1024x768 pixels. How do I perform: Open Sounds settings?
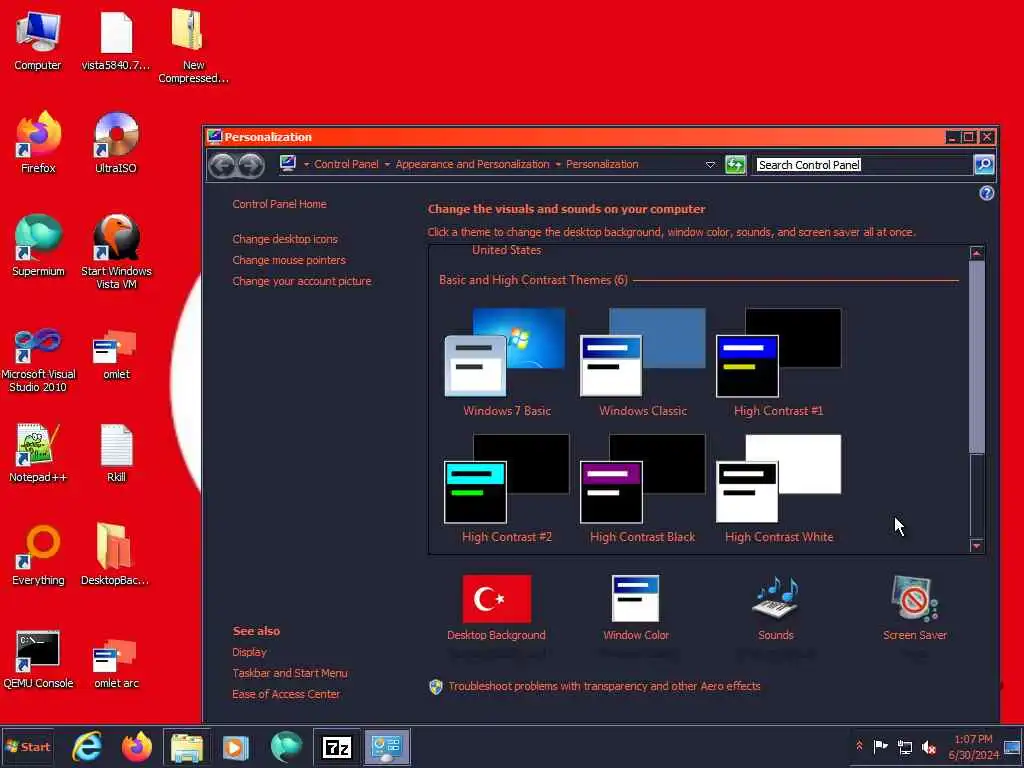click(776, 607)
